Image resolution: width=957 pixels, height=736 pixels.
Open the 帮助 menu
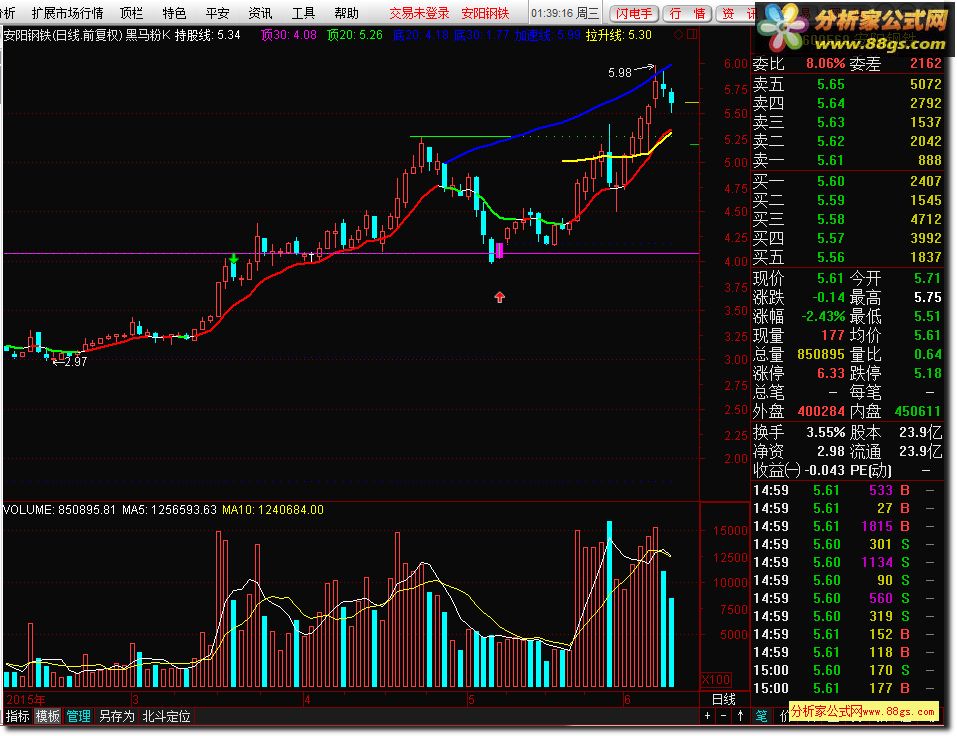pos(347,13)
